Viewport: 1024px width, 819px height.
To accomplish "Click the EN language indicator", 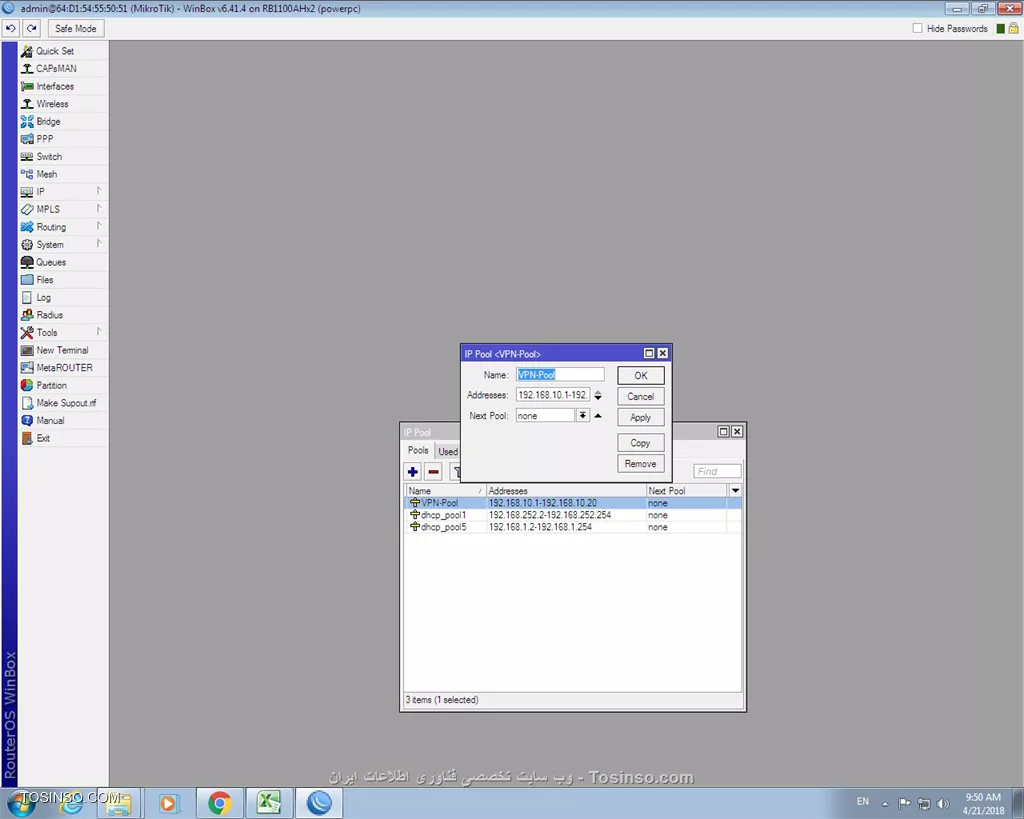I will click(x=863, y=801).
